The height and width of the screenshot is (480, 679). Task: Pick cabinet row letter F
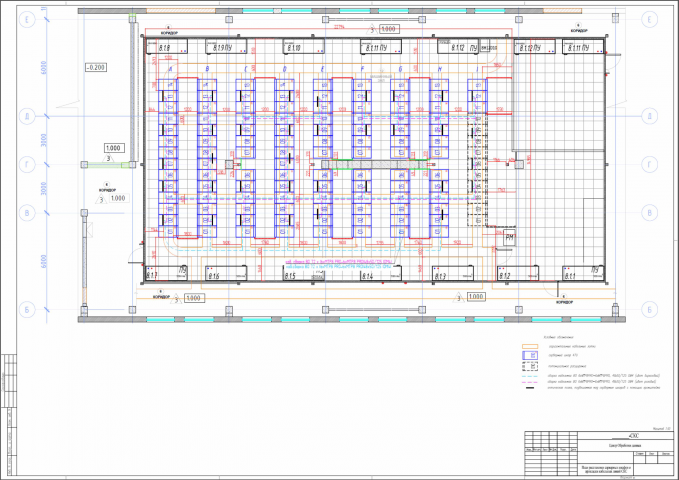[362, 69]
